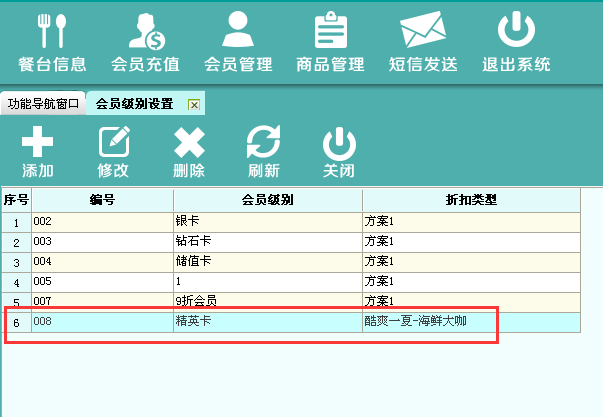Click the 关闭 close power icon

pos(339,143)
